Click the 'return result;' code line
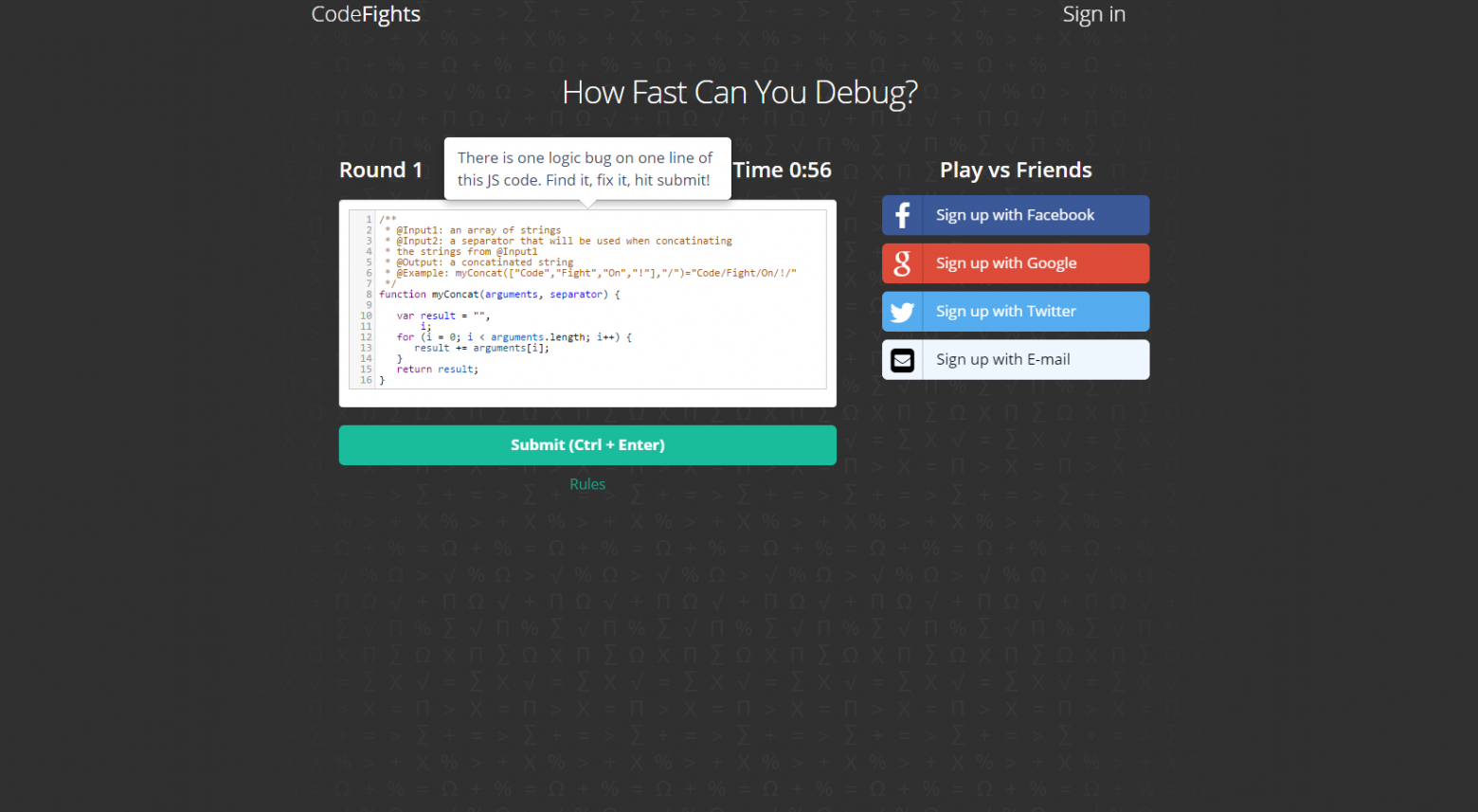The height and width of the screenshot is (812, 1478). [x=437, y=370]
